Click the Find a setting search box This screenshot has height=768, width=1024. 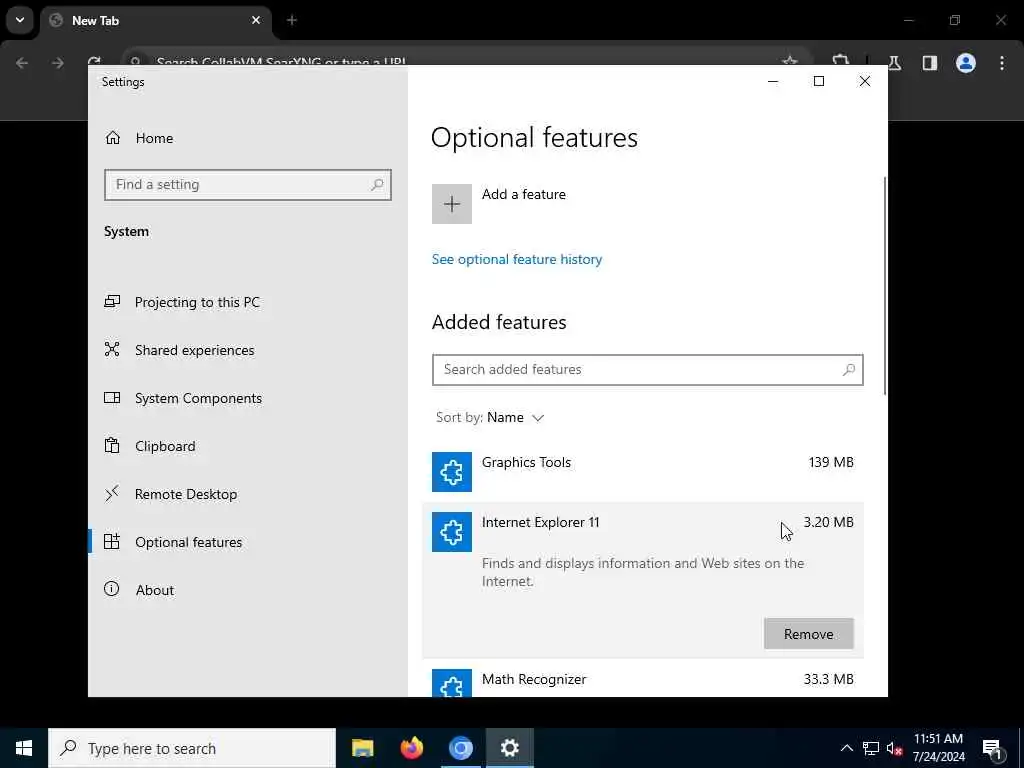coord(248,185)
